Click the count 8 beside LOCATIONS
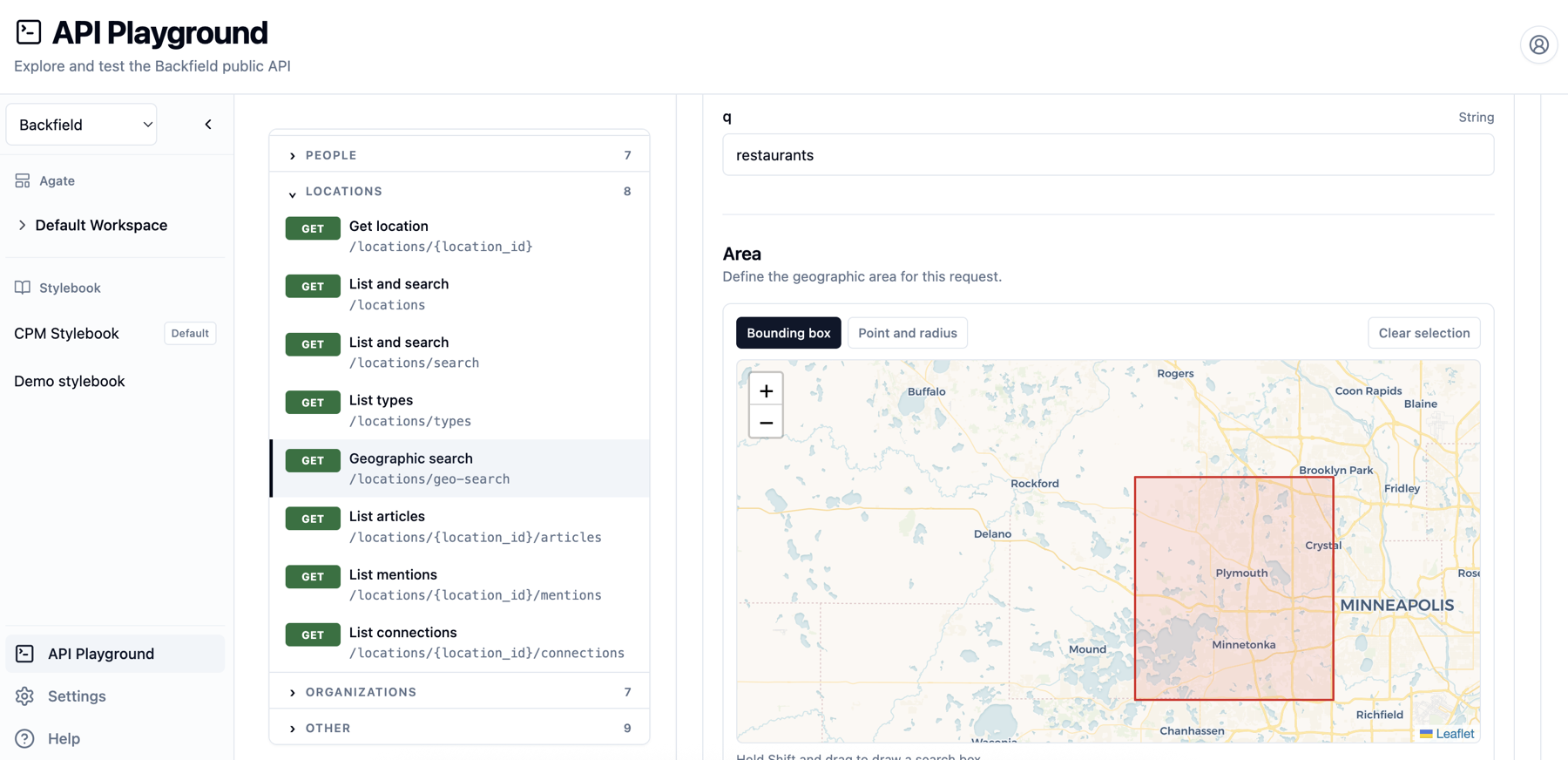Image resolution: width=1568 pixels, height=760 pixels. point(627,192)
